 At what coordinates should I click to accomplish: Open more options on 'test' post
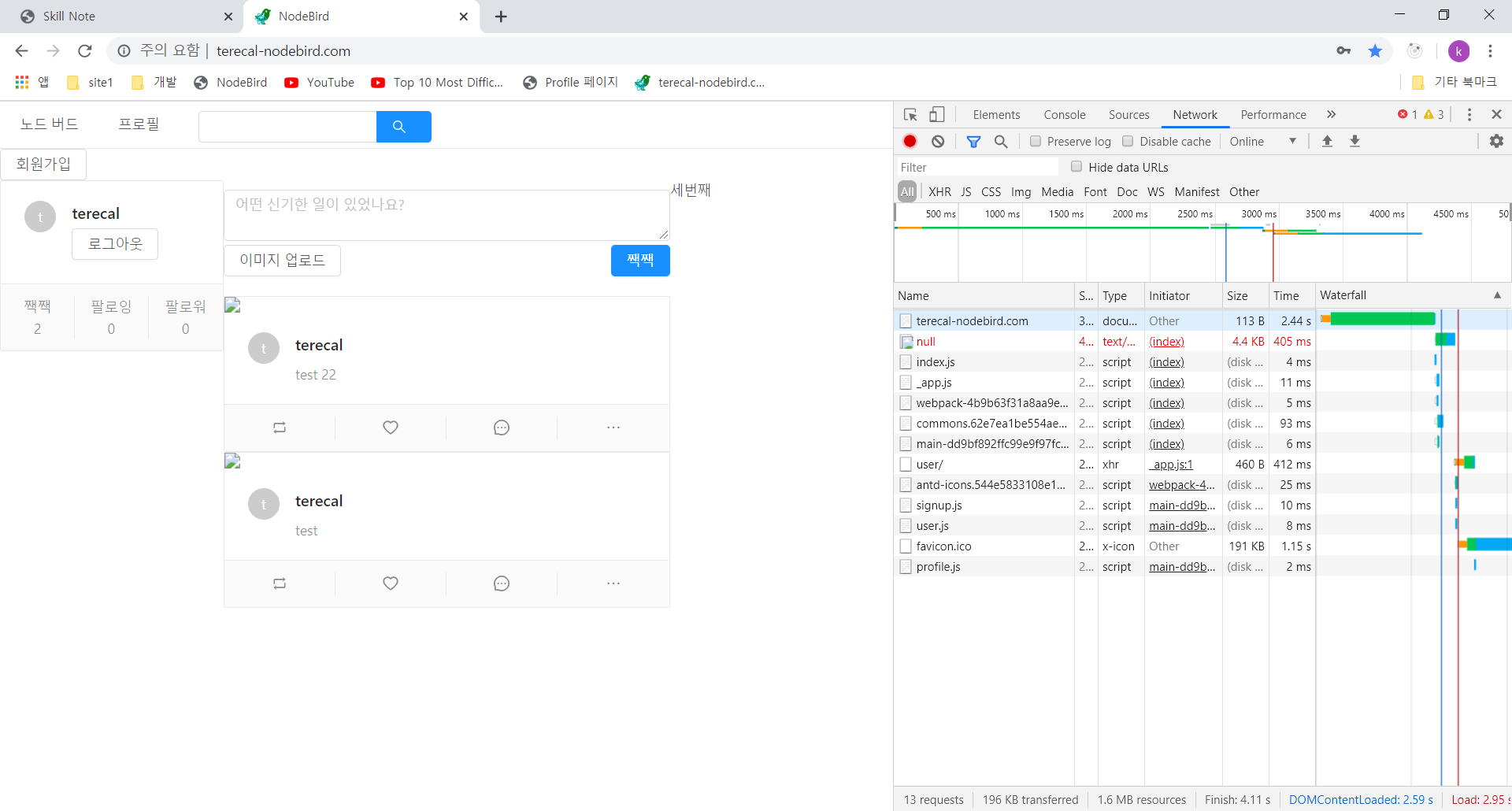coord(613,583)
